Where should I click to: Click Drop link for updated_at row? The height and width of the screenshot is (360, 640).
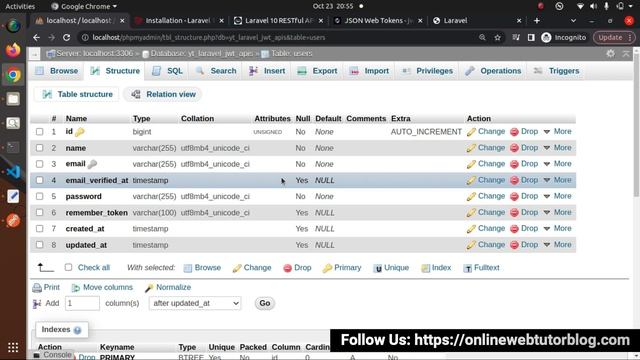tap(529, 244)
